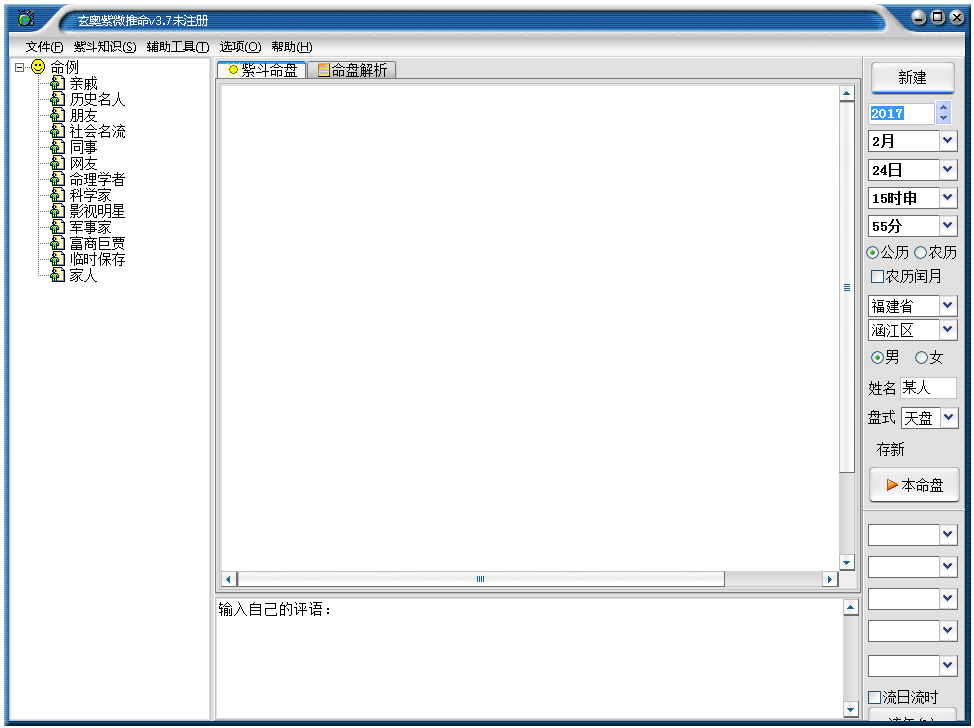Screen dimensions: 974x728
Task: Click the folder icon beside 科学家
Action: pyautogui.click(x=57, y=195)
